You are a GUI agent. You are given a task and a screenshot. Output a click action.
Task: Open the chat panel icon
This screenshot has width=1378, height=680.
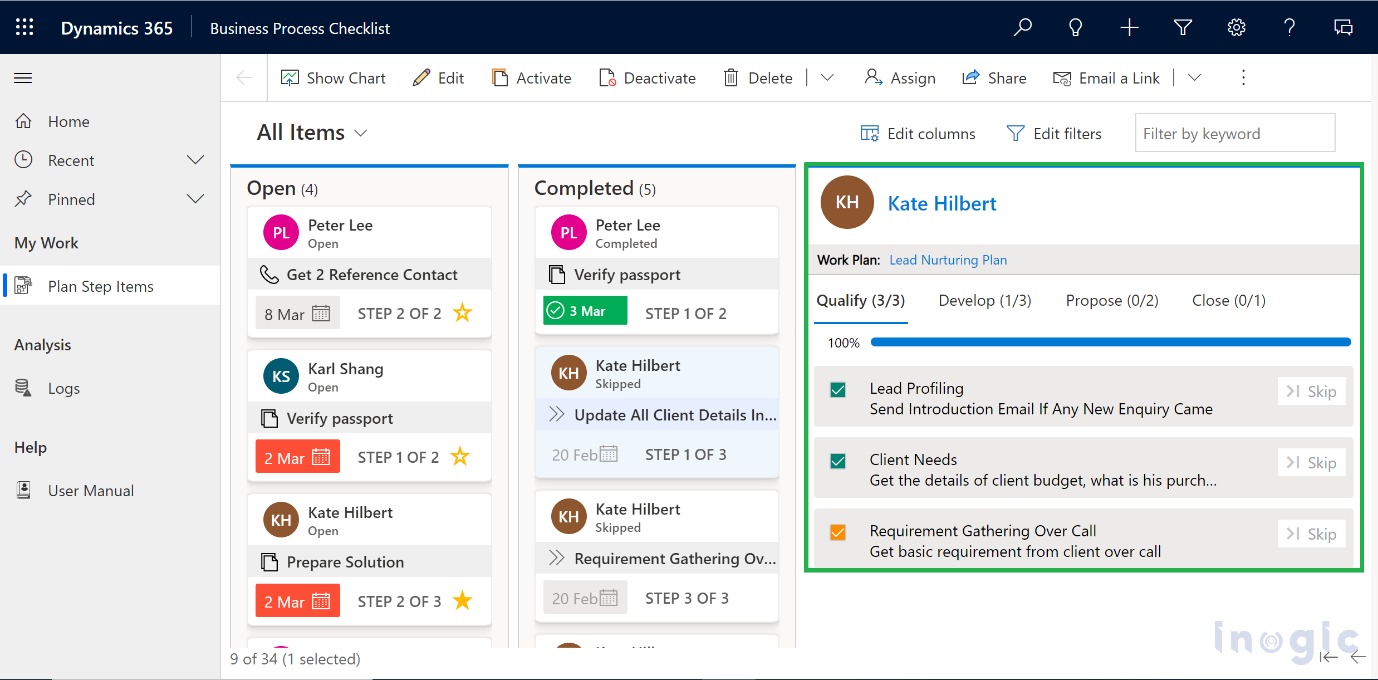[1344, 28]
